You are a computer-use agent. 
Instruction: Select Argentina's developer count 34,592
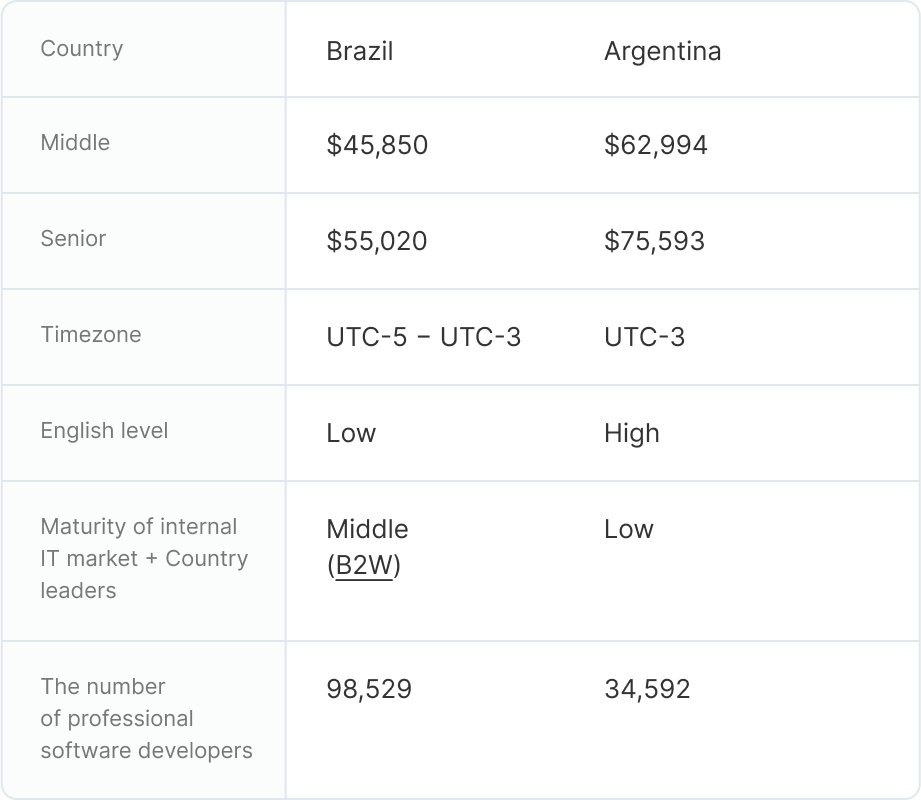(x=647, y=689)
